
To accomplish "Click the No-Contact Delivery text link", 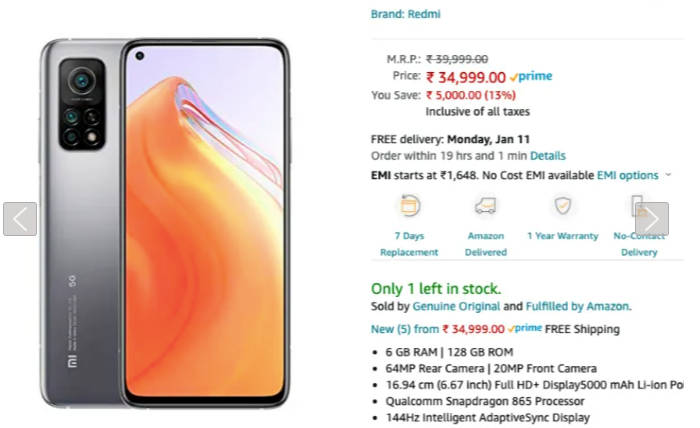I will [x=639, y=244].
